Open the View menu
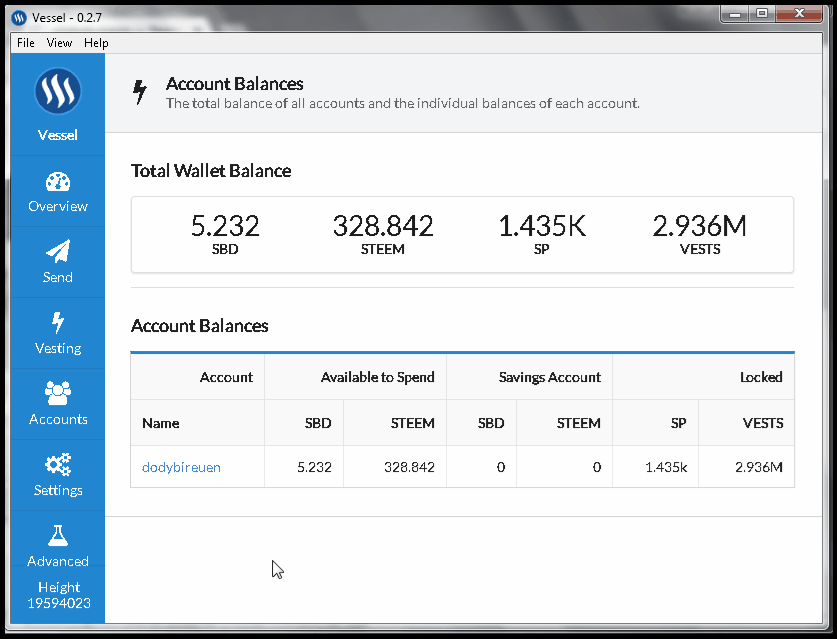Image resolution: width=837 pixels, height=639 pixels. (x=59, y=43)
